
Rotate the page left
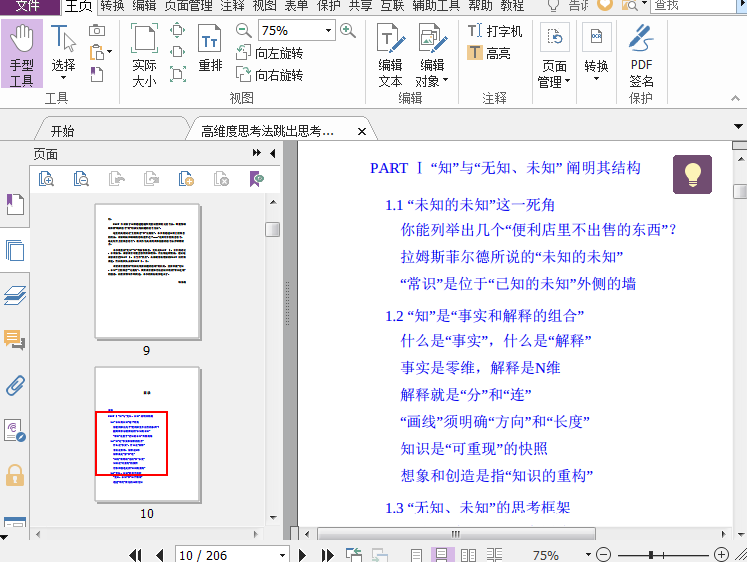point(270,53)
